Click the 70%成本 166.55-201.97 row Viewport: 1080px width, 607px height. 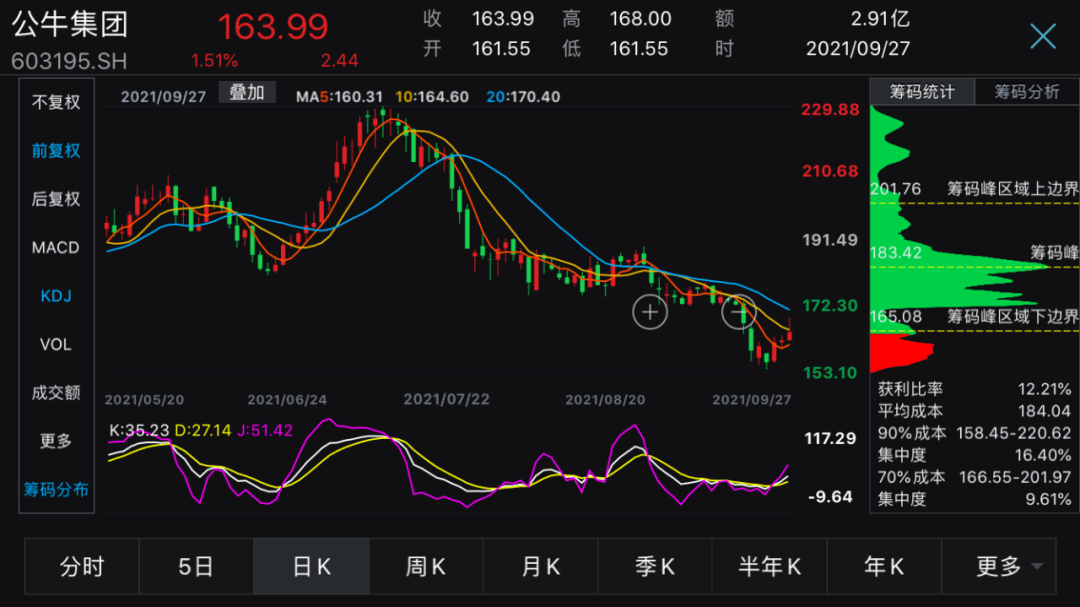(x=975, y=477)
